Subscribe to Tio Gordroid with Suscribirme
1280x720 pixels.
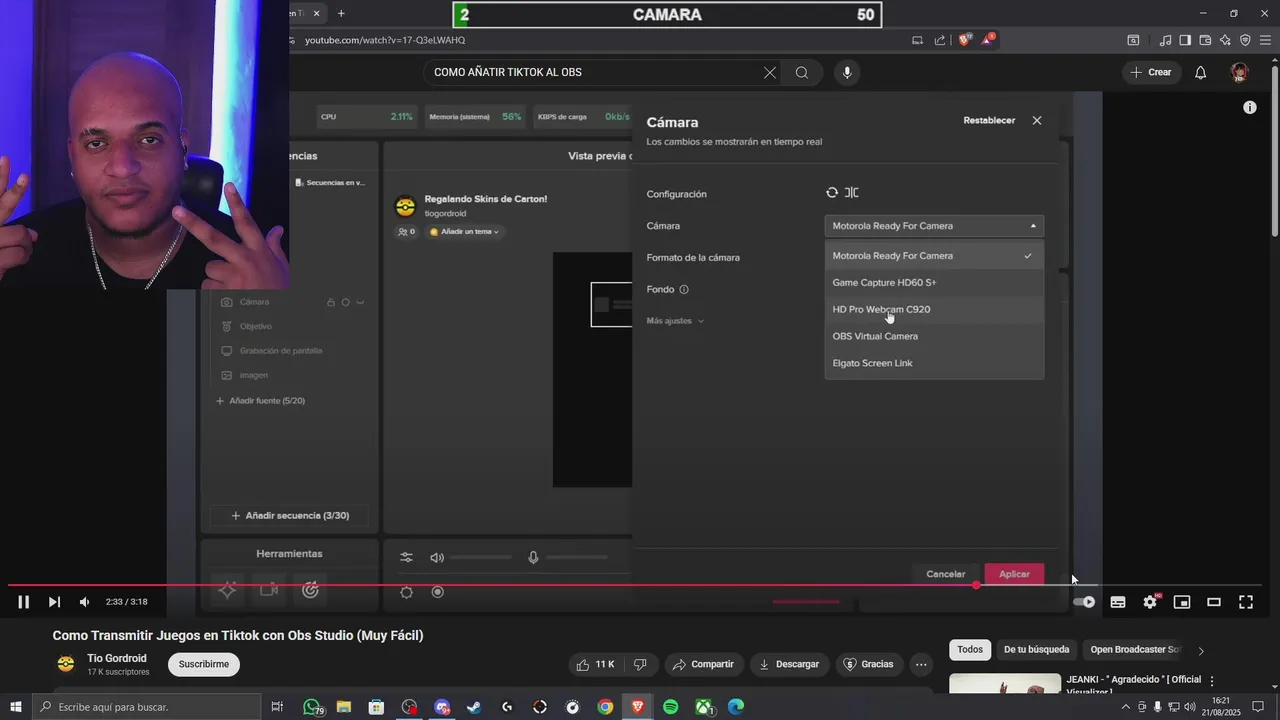coord(204,664)
